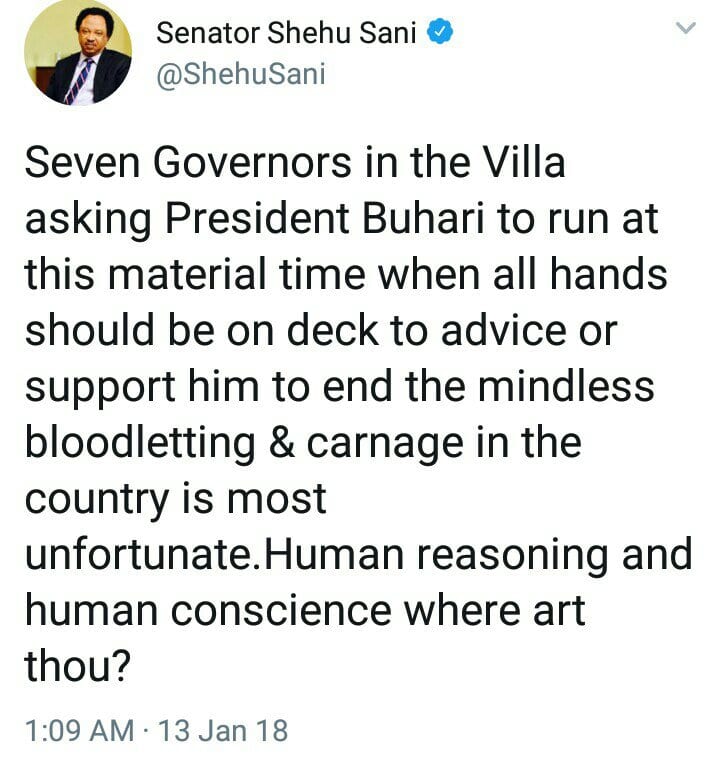Click the blue verified badge
The width and height of the screenshot is (720, 774).
[x=439, y=33]
